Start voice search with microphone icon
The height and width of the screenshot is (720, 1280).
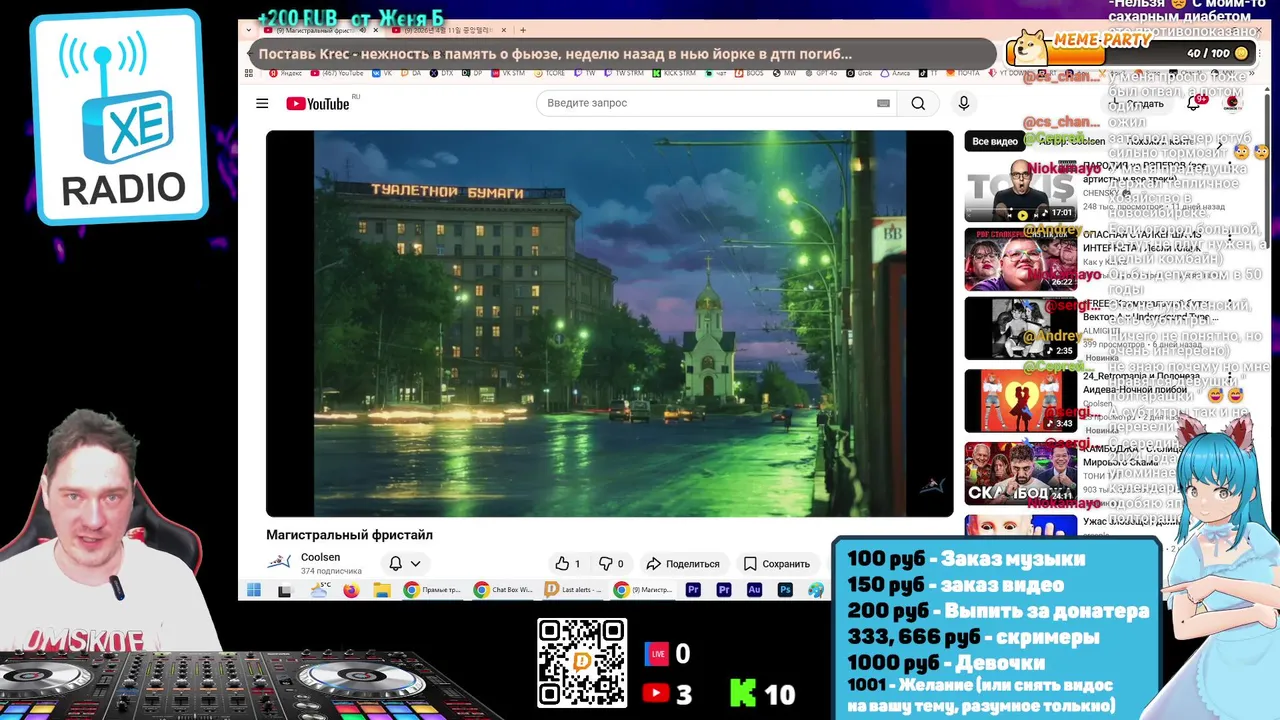pos(964,103)
